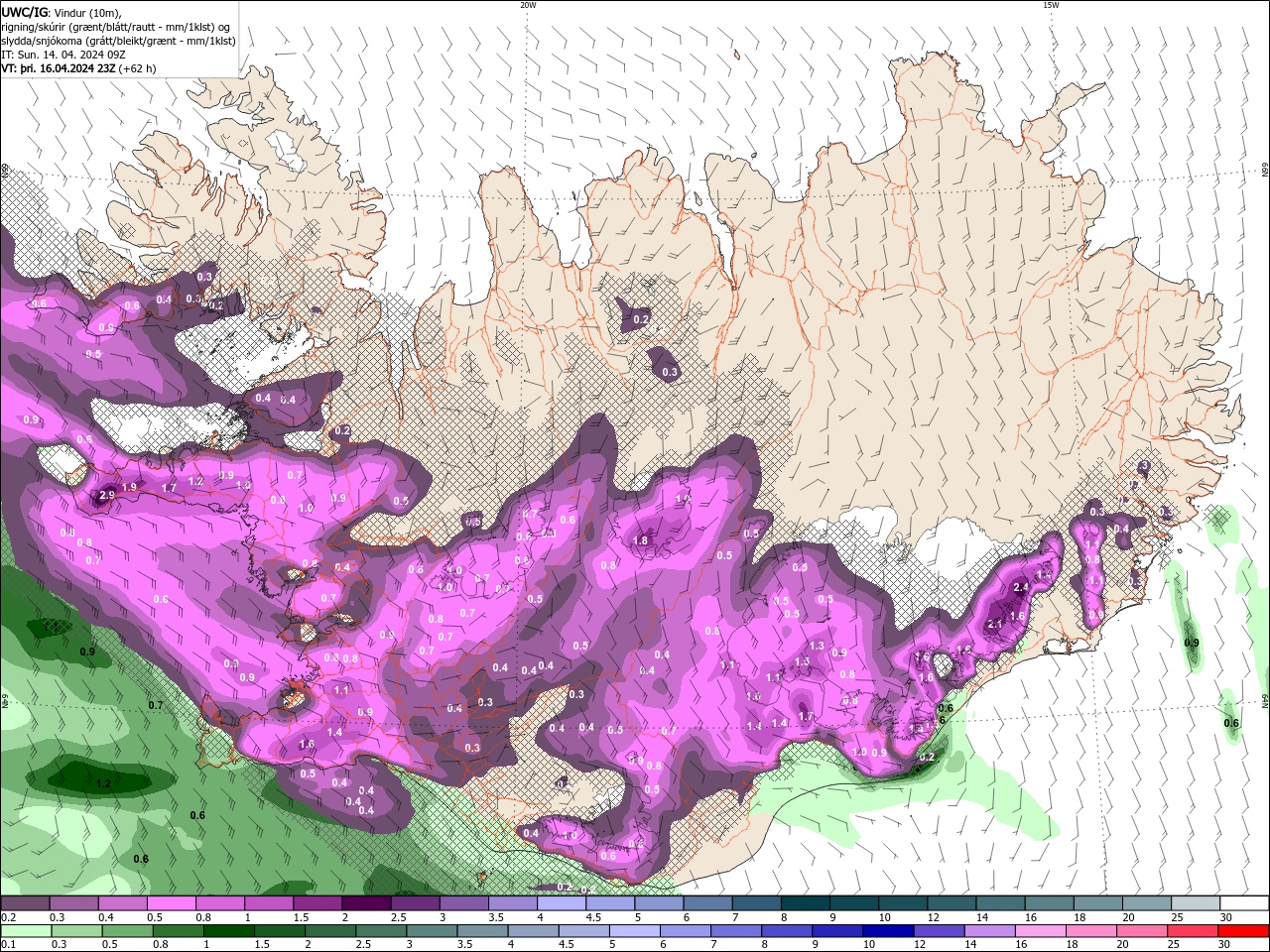Click the 2.1 snowfall value in the southeast
Image resolution: width=1270 pixels, height=952 pixels.
(994, 624)
